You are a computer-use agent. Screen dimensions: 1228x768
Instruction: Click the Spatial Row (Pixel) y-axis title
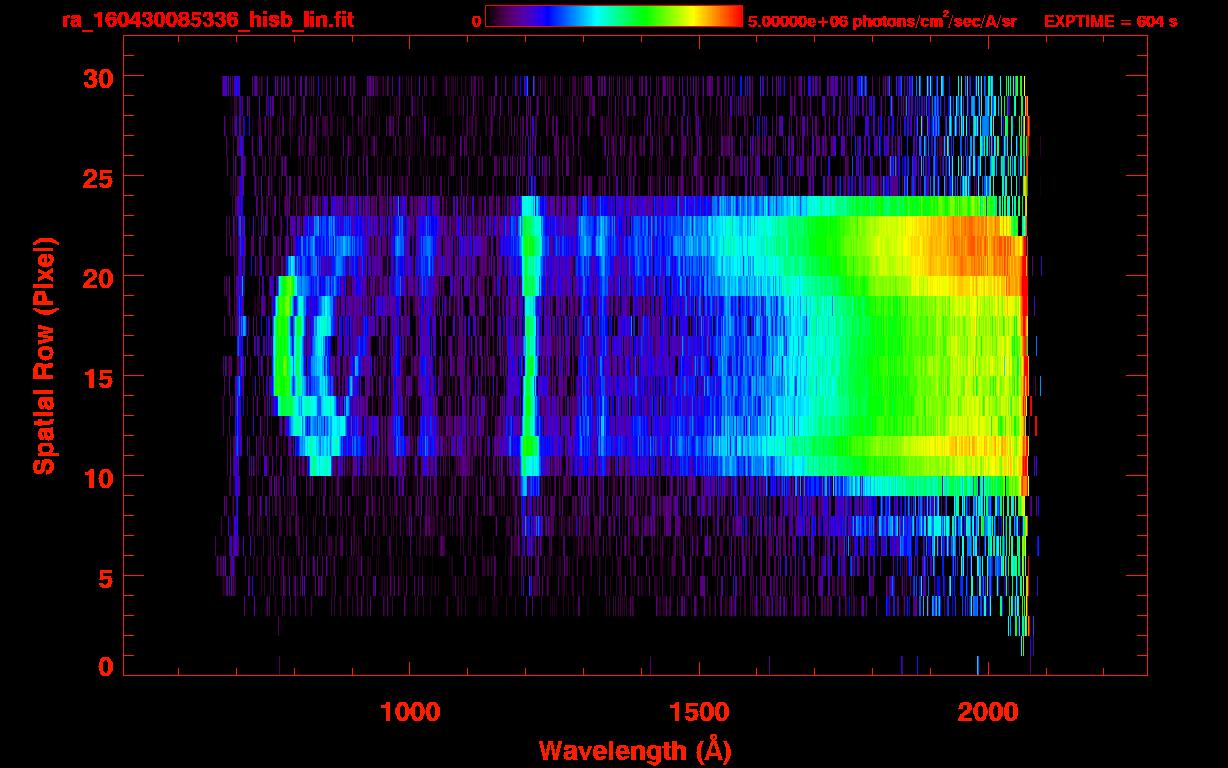(x=44, y=355)
